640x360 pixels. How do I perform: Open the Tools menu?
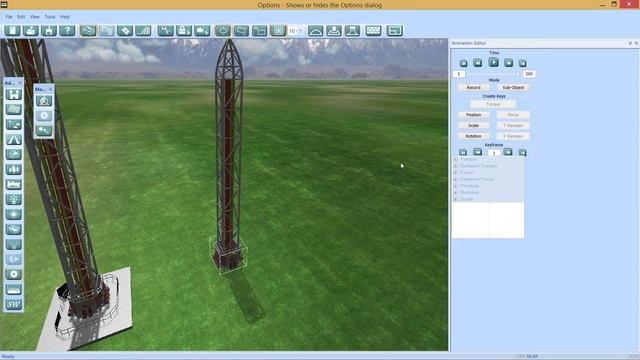tap(50, 17)
